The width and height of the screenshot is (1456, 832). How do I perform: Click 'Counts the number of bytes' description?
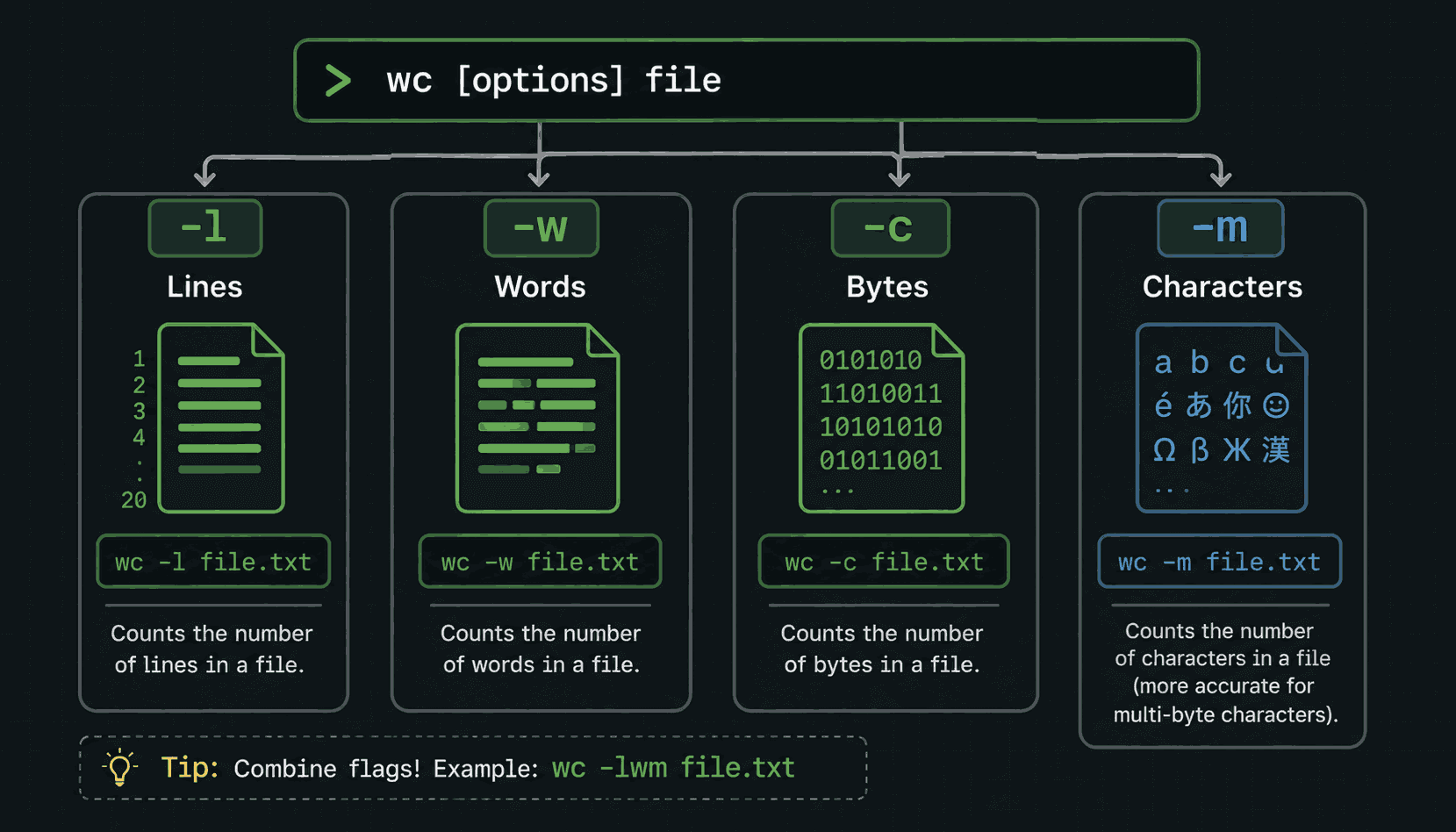881,649
